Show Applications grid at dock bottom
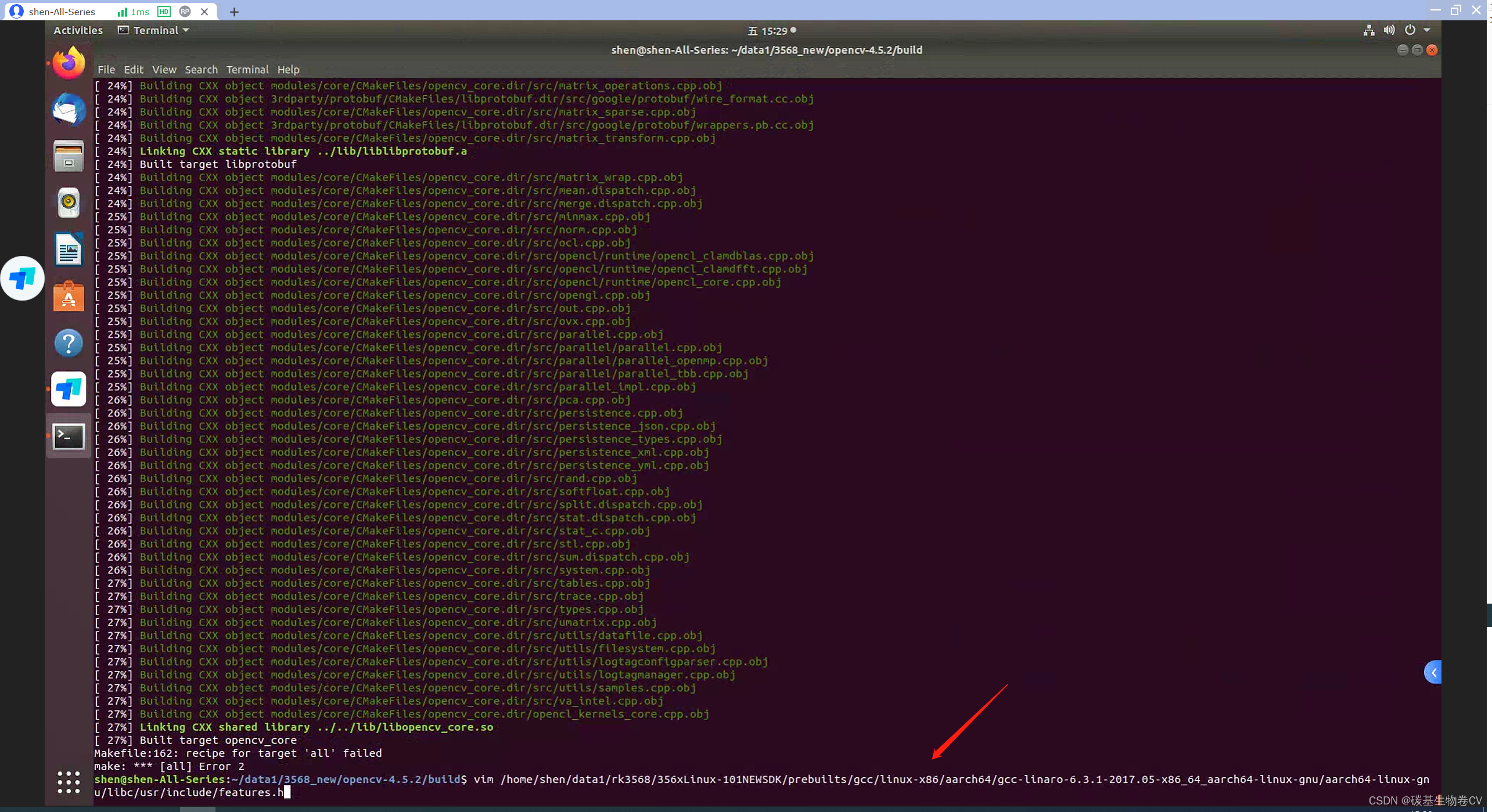This screenshot has height=812, width=1492. point(69,782)
